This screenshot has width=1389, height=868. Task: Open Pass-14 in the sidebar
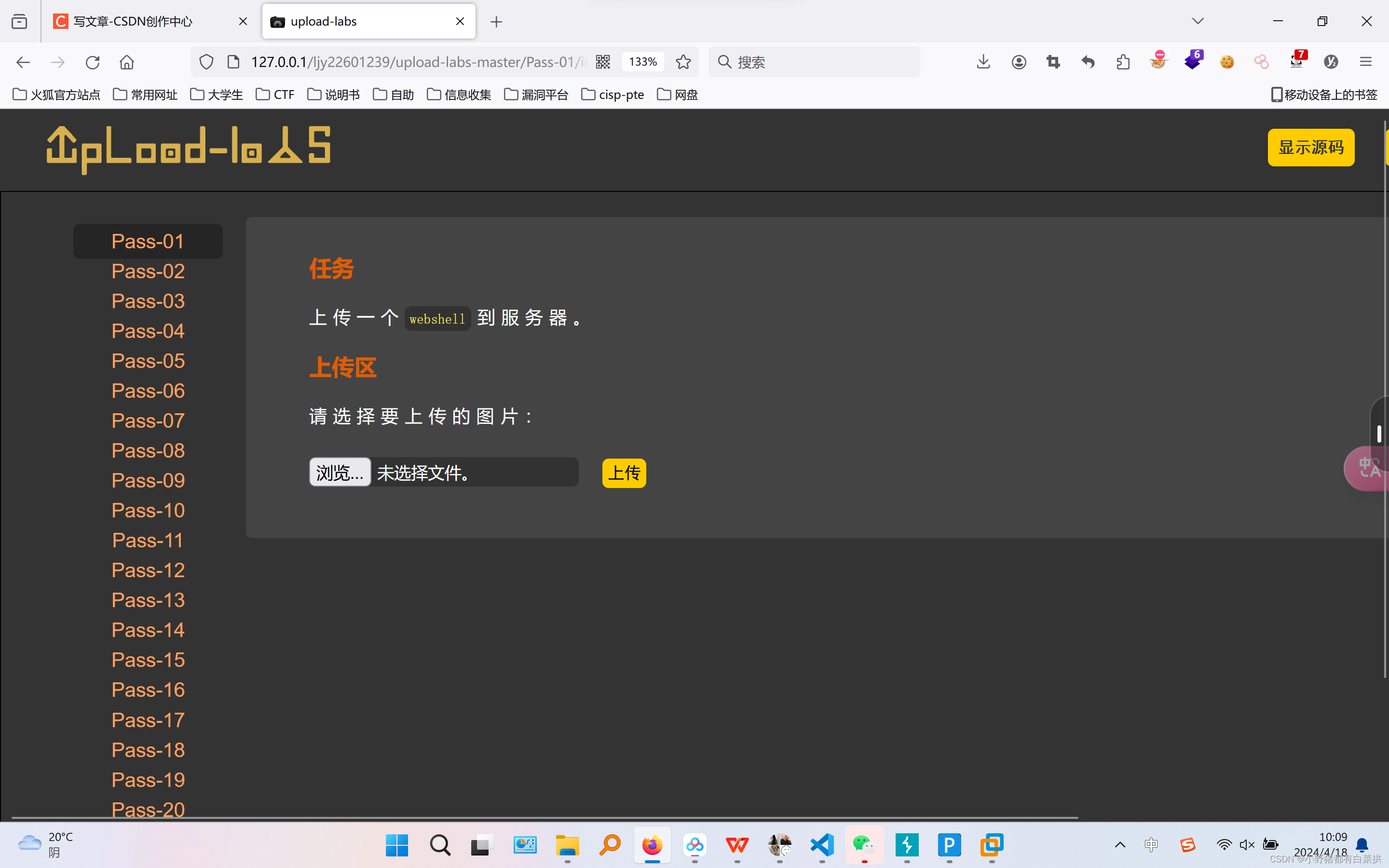coord(148,630)
